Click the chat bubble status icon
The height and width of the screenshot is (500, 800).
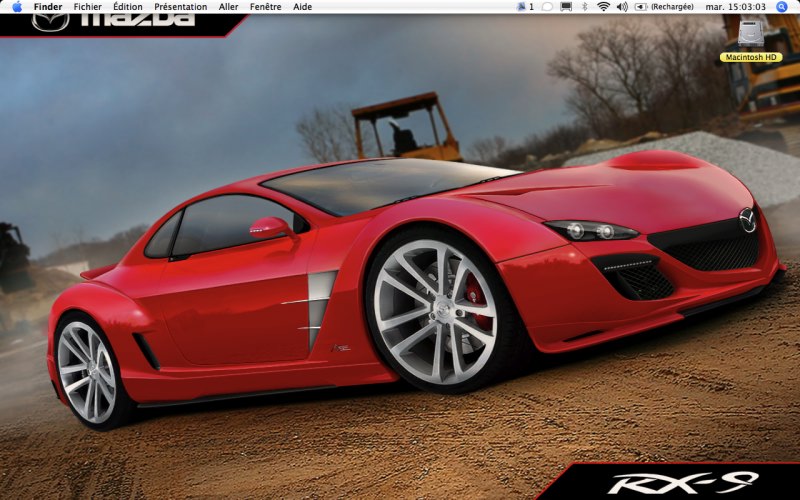click(x=547, y=6)
